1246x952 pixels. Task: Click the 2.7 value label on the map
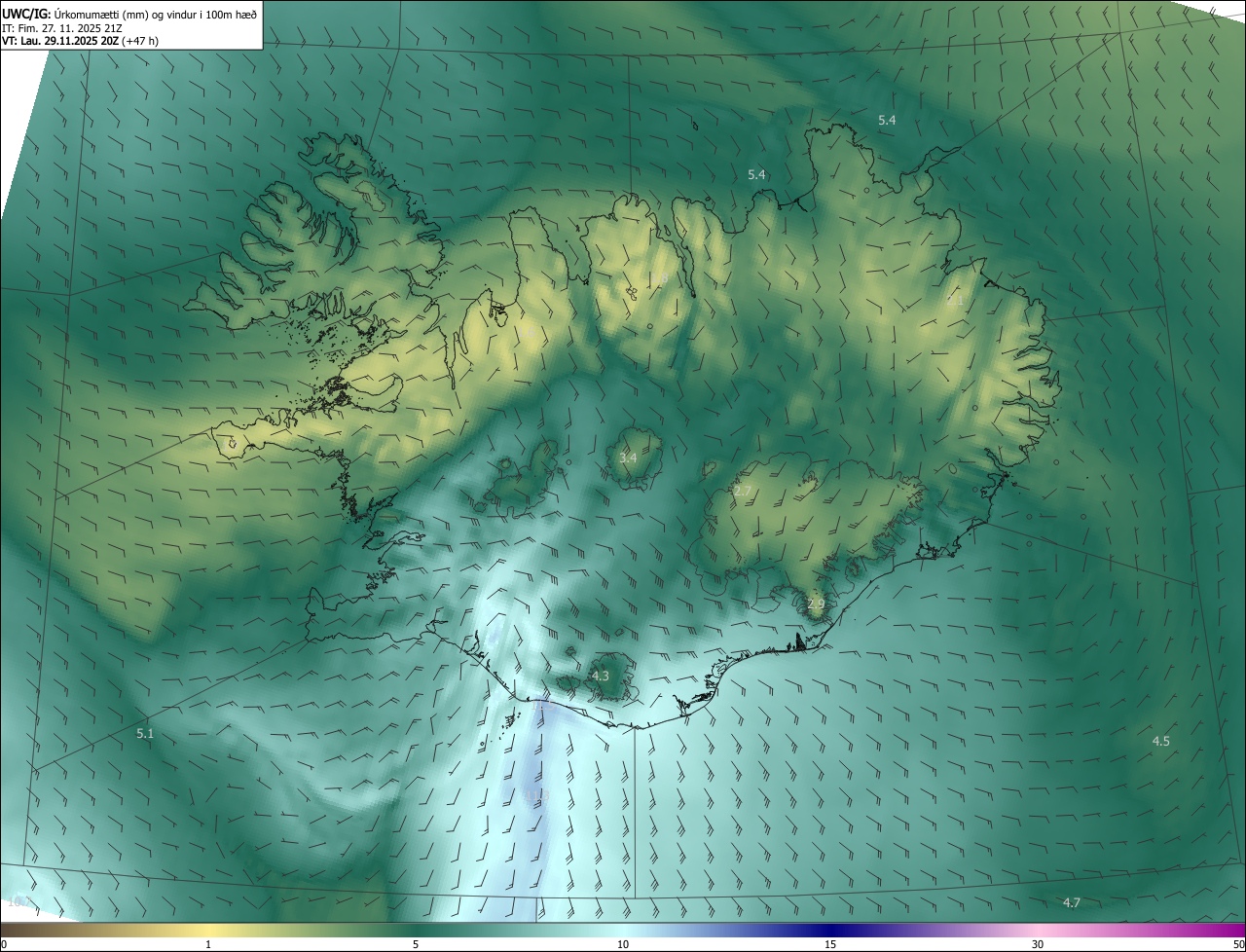tap(743, 492)
